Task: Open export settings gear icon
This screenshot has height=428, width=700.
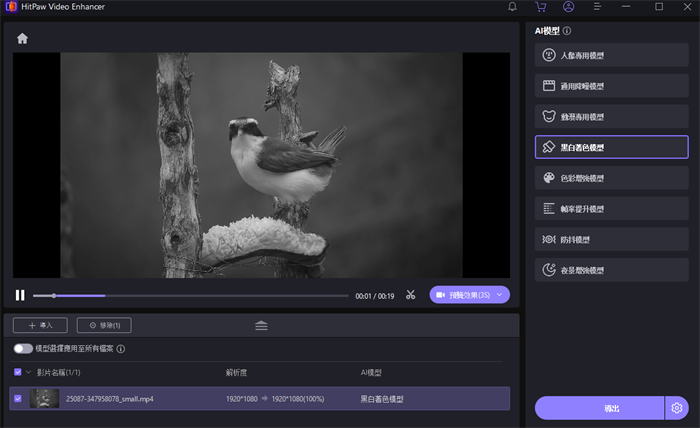Action: click(677, 408)
